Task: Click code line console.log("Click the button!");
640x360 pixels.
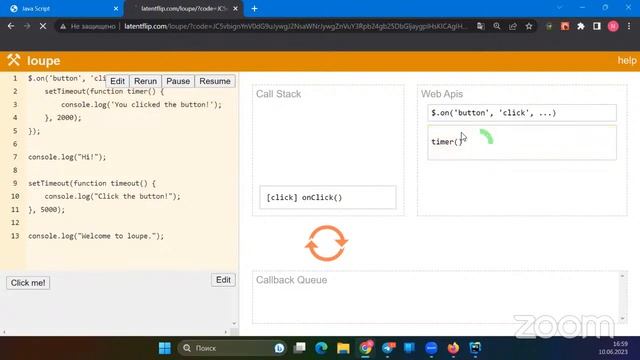Action: [x=112, y=196]
